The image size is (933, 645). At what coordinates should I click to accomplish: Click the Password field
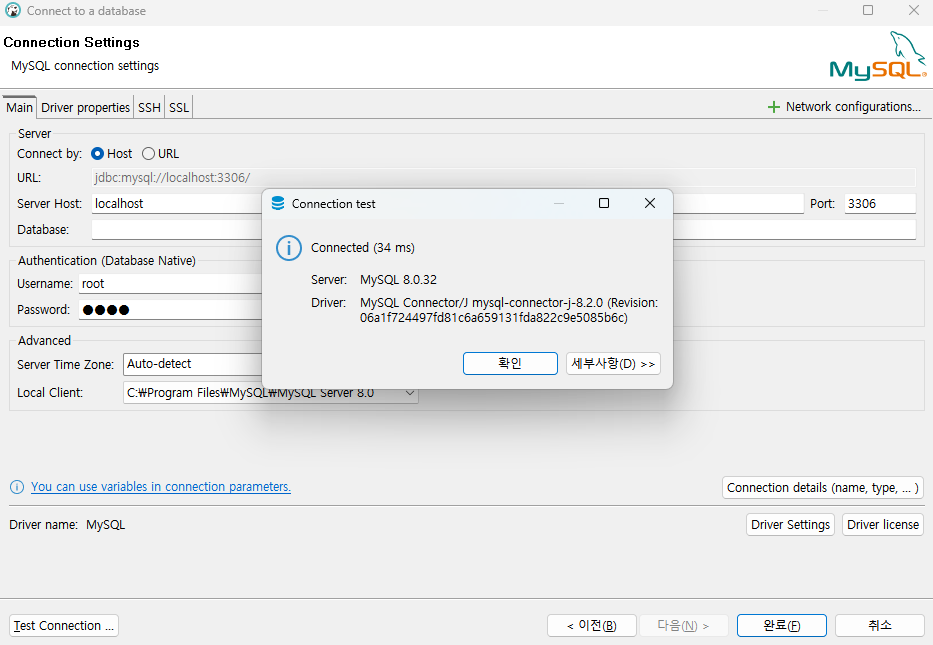tap(171, 310)
